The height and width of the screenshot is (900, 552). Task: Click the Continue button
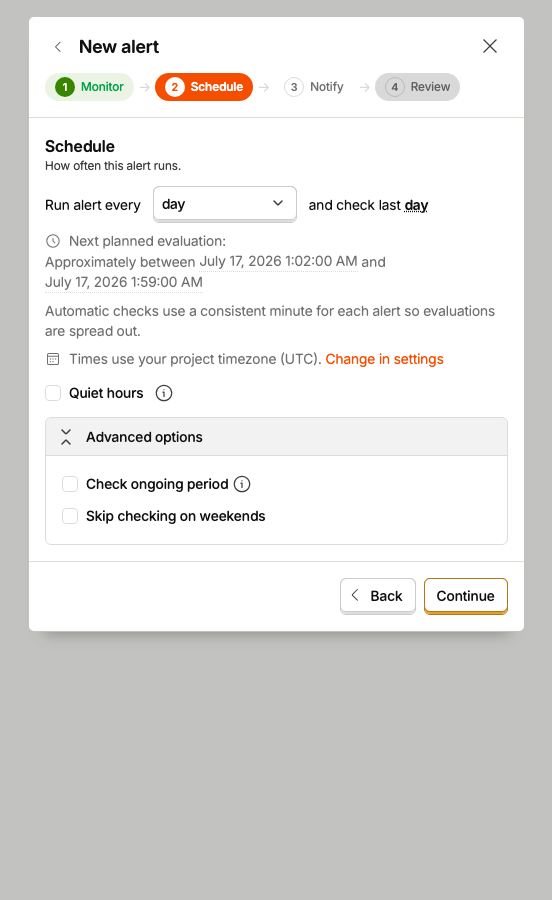pos(466,596)
